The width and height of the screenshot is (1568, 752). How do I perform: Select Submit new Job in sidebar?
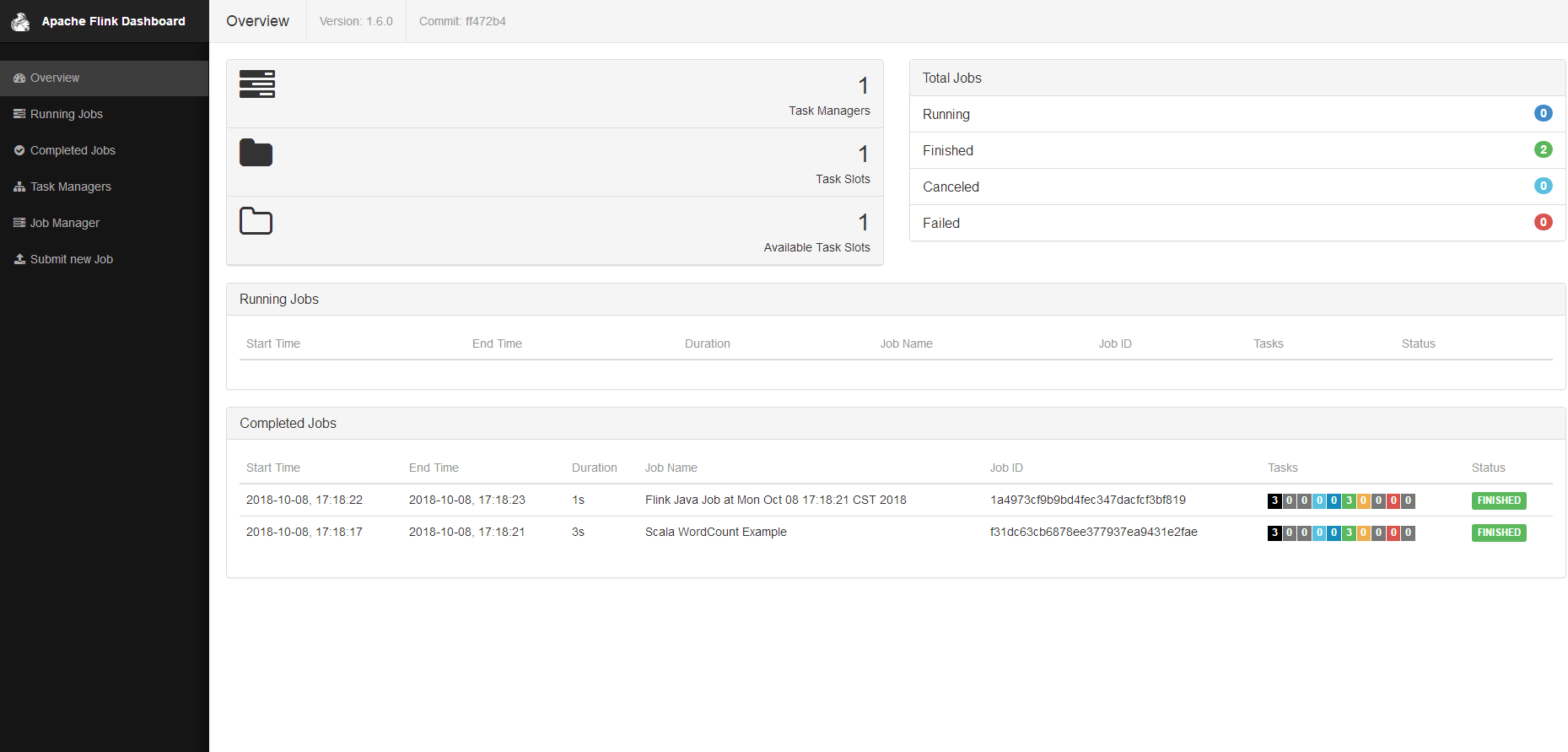(105, 259)
